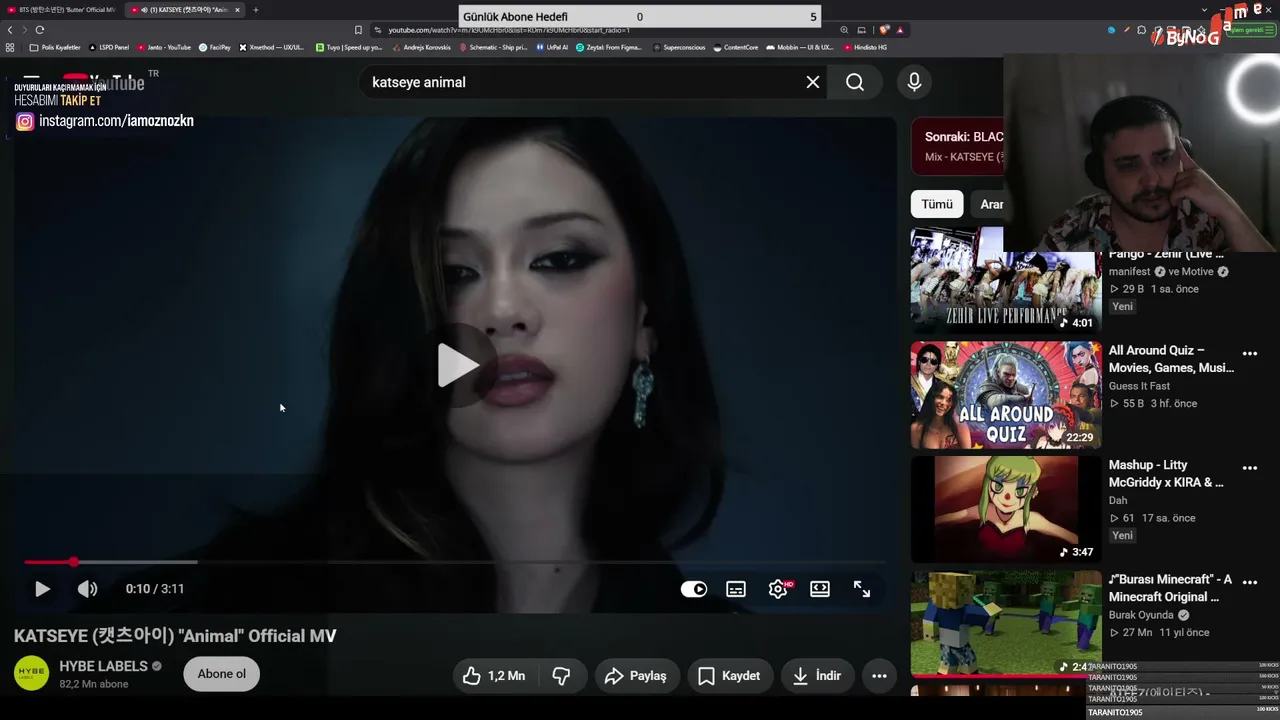The height and width of the screenshot is (720, 1280).
Task: Dislike the video with thumbs down
Action: coord(561,676)
